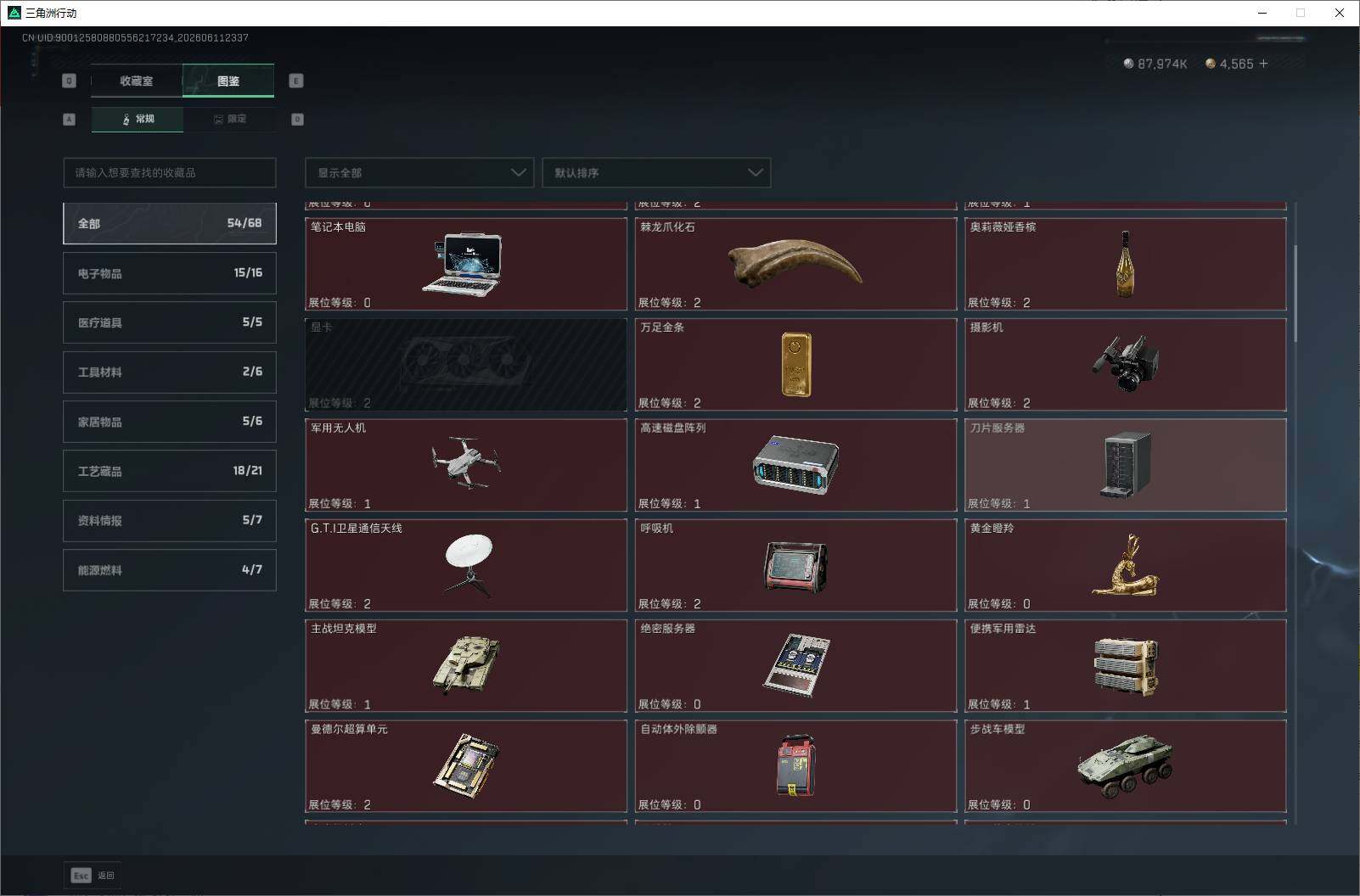Select the 军用无人机 drone icon
The width and height of the screenshot is (1360, 896).
point(466,463)
